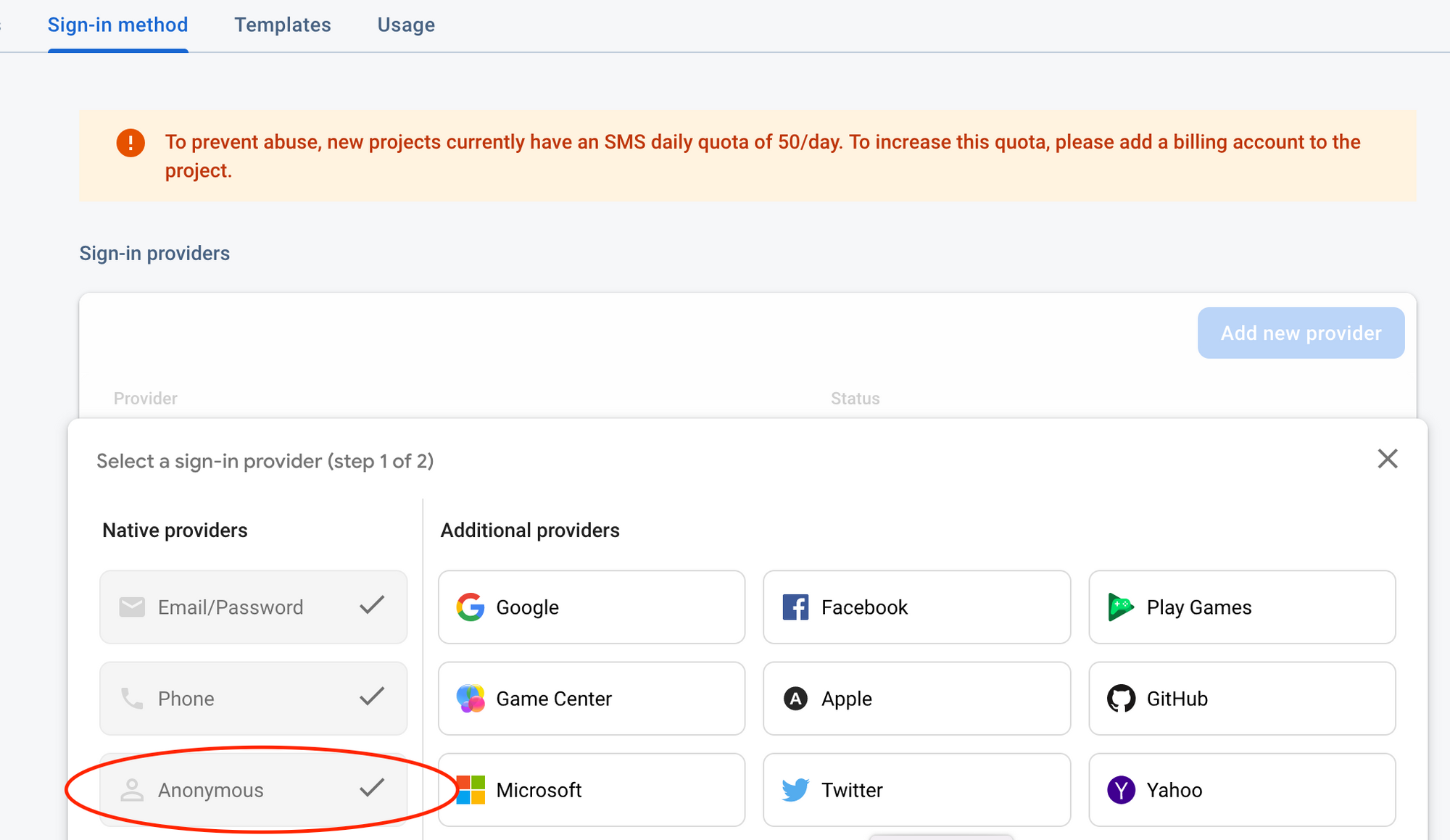
Task: Select the Game Center provider
Action: click(x=591, y=698)
